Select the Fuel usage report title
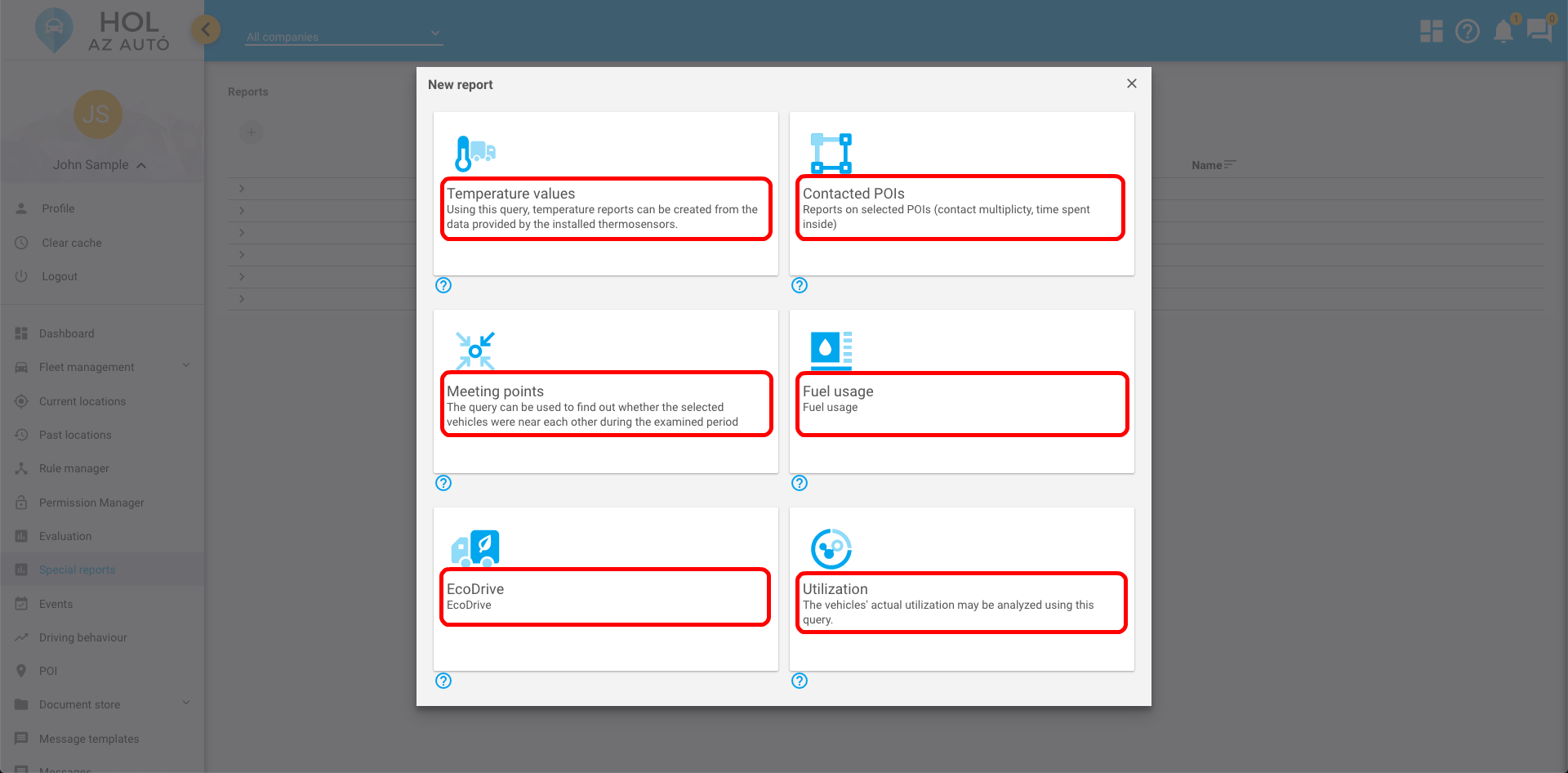 [x=838, y=391]
